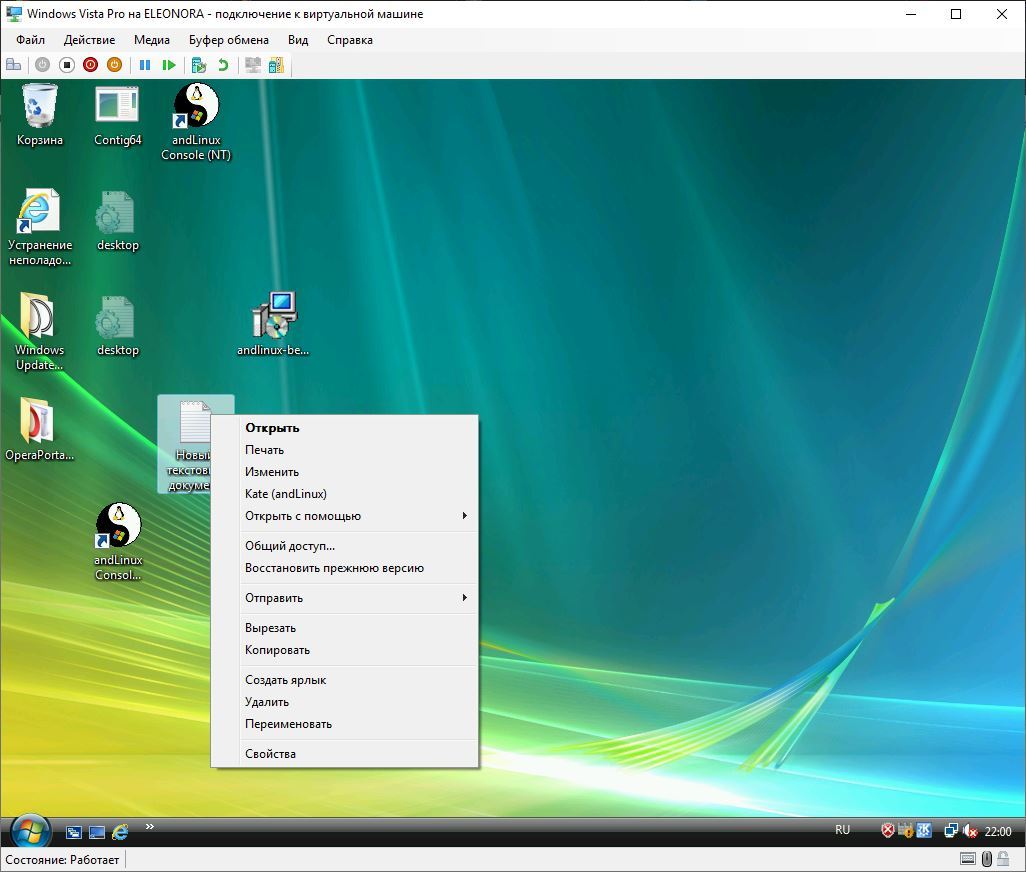The width and height of the screenshot is (1026, 872).
Task: Pause the virtual machine
Action: pyautogui.click(x=145, y=65)
